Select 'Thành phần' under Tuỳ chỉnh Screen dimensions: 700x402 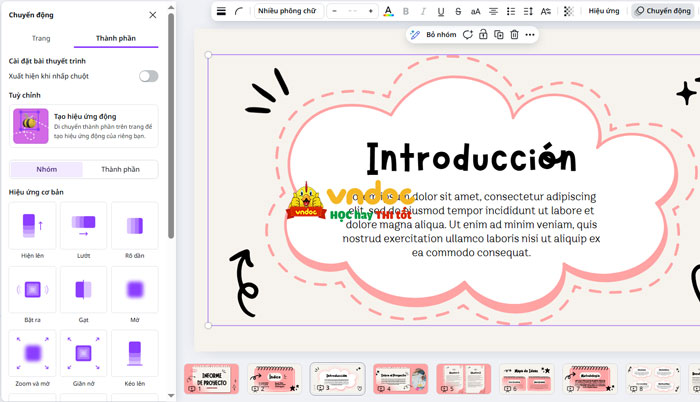[x=120, y=169]
